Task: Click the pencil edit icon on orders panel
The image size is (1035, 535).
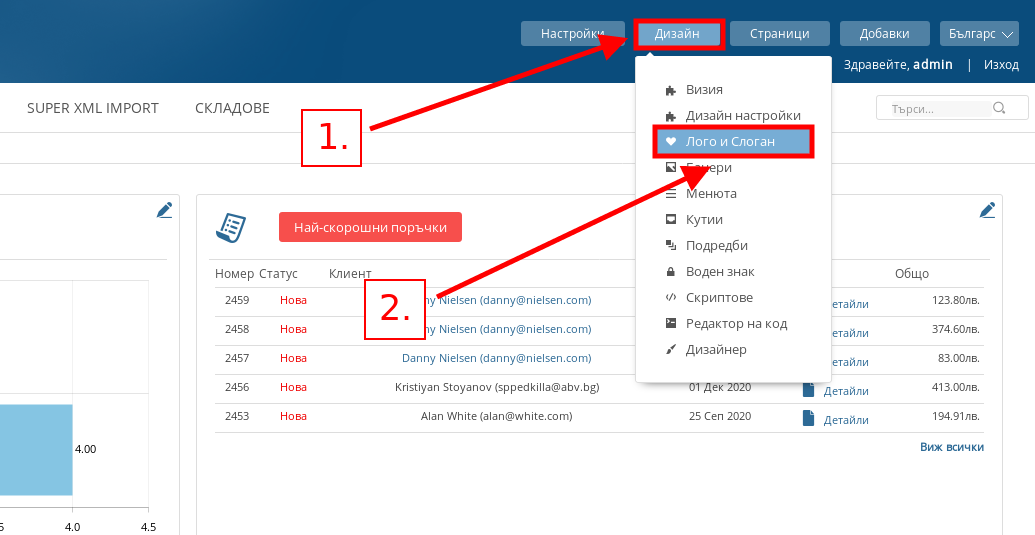Action: pyautogui.click(x=987, y=210)
